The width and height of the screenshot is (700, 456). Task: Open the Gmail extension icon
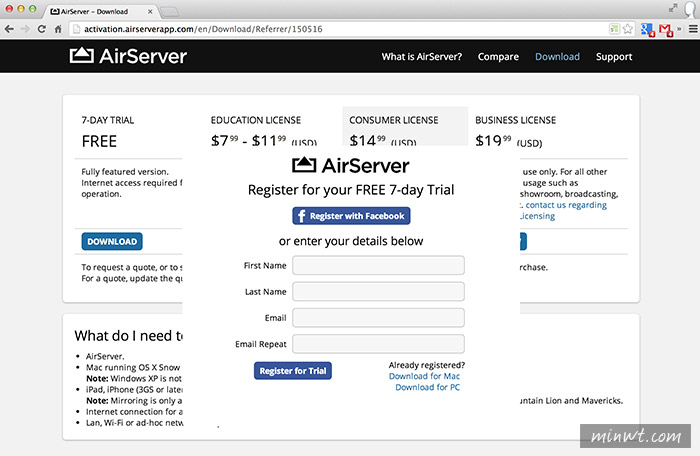pos(666,30)
